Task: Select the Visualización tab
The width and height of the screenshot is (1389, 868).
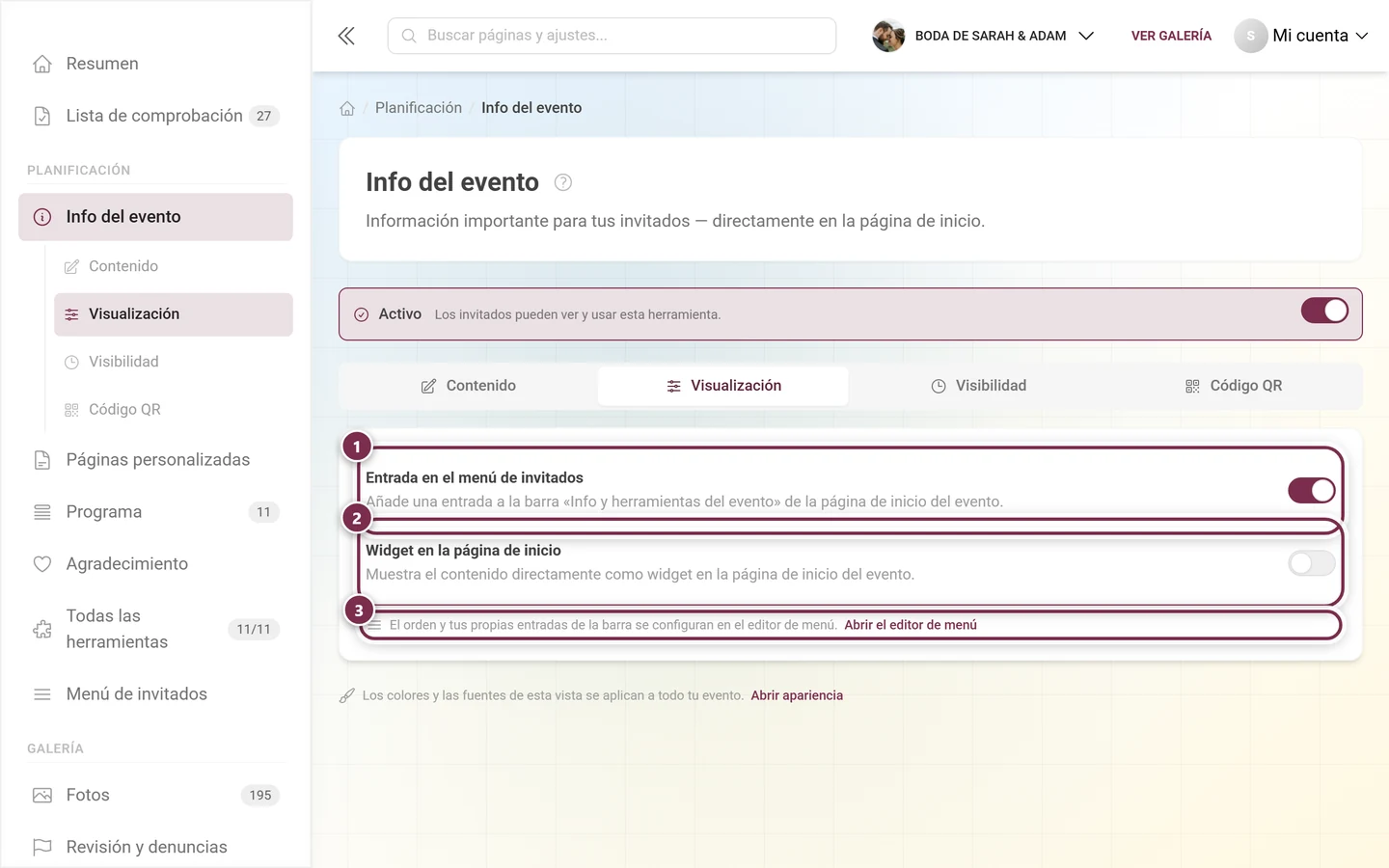Action: point(723,386)
